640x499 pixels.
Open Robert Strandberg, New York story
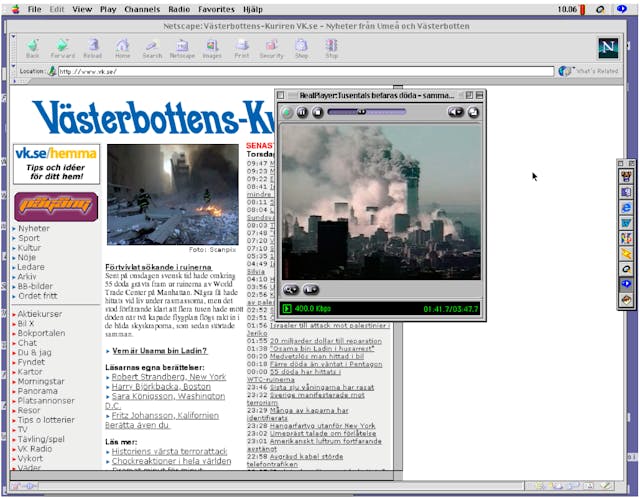(x=169, y=377)
